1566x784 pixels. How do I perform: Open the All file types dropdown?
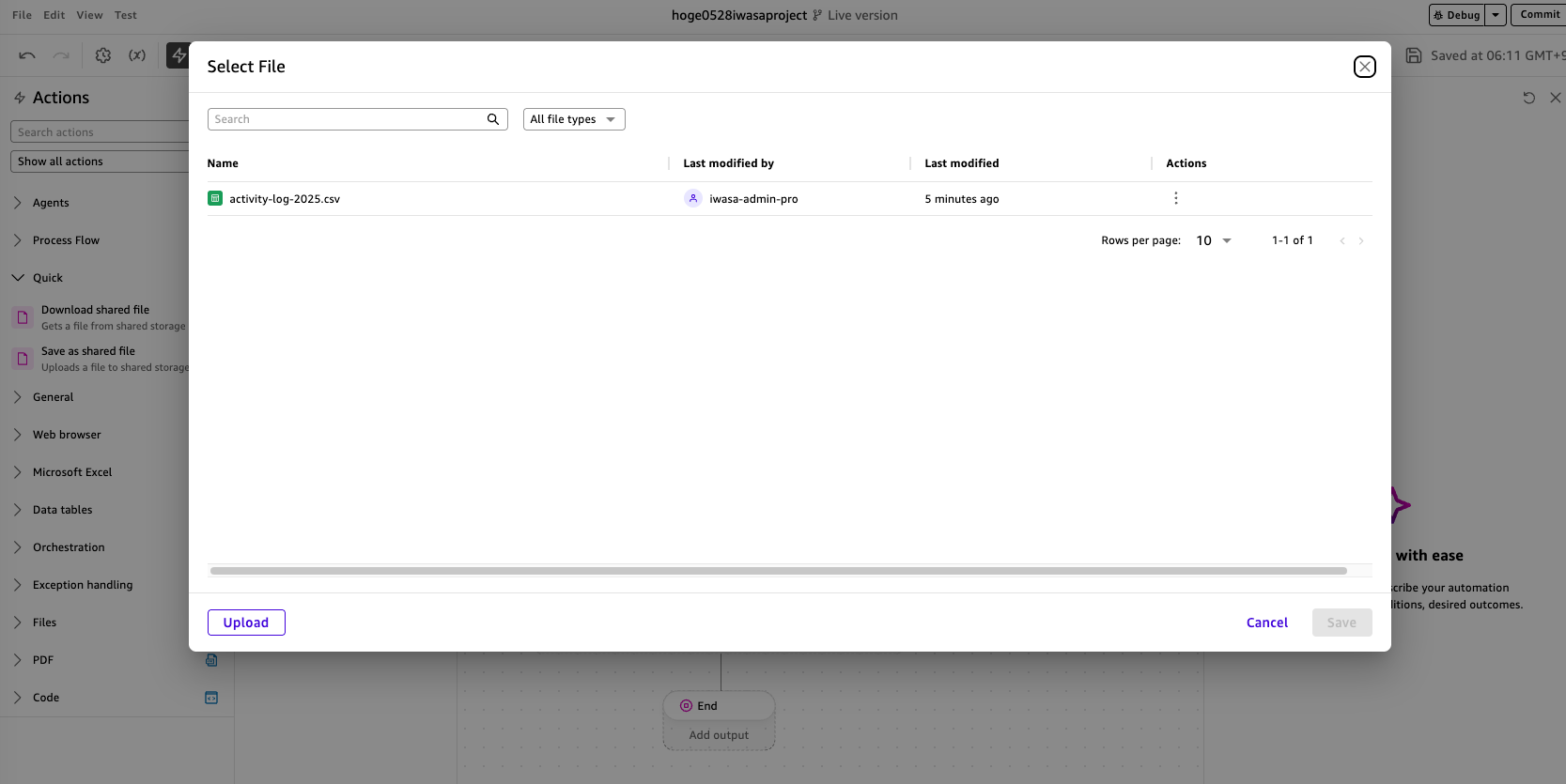click(574, 119)
